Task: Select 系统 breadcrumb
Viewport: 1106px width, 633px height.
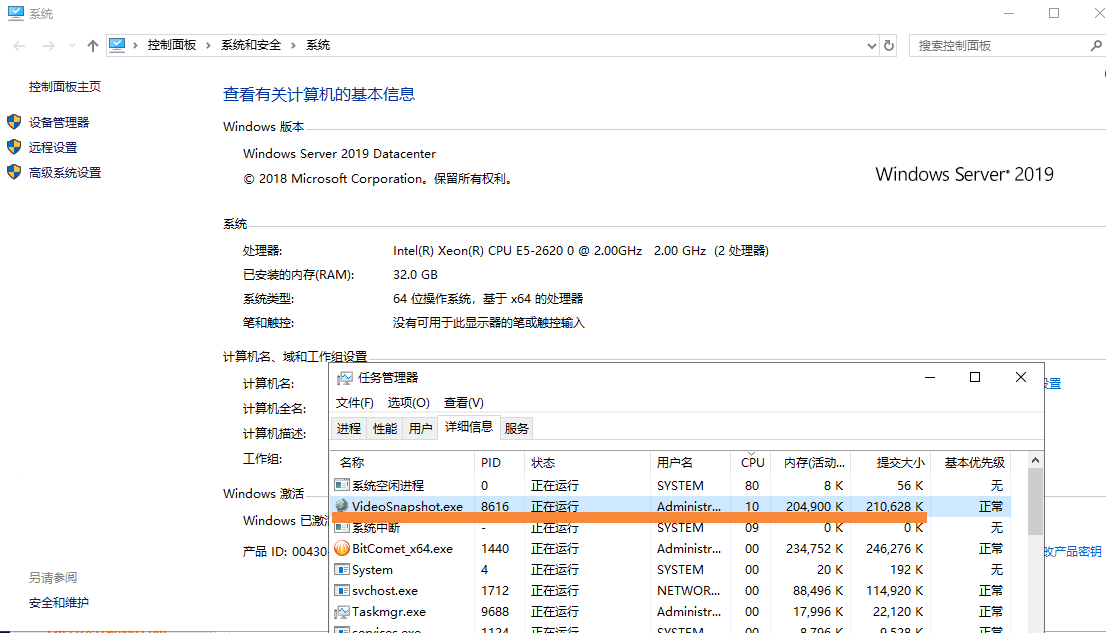Action: pos(318,45)
